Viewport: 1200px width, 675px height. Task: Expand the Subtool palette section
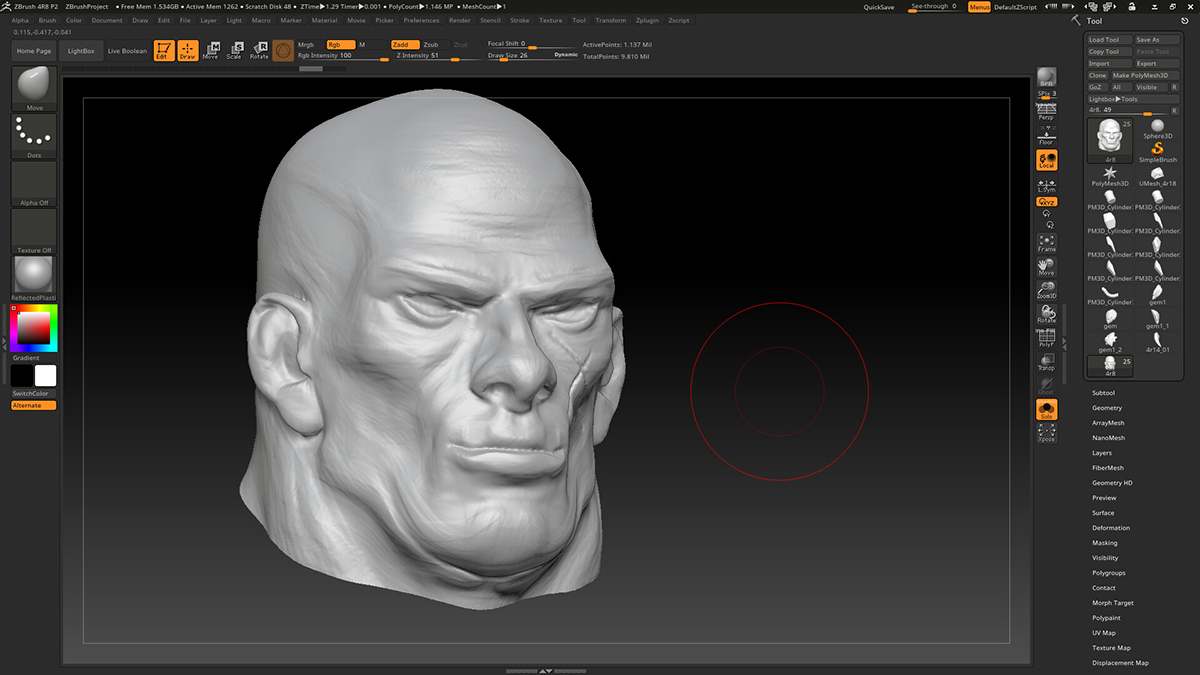coord(1103,393)
